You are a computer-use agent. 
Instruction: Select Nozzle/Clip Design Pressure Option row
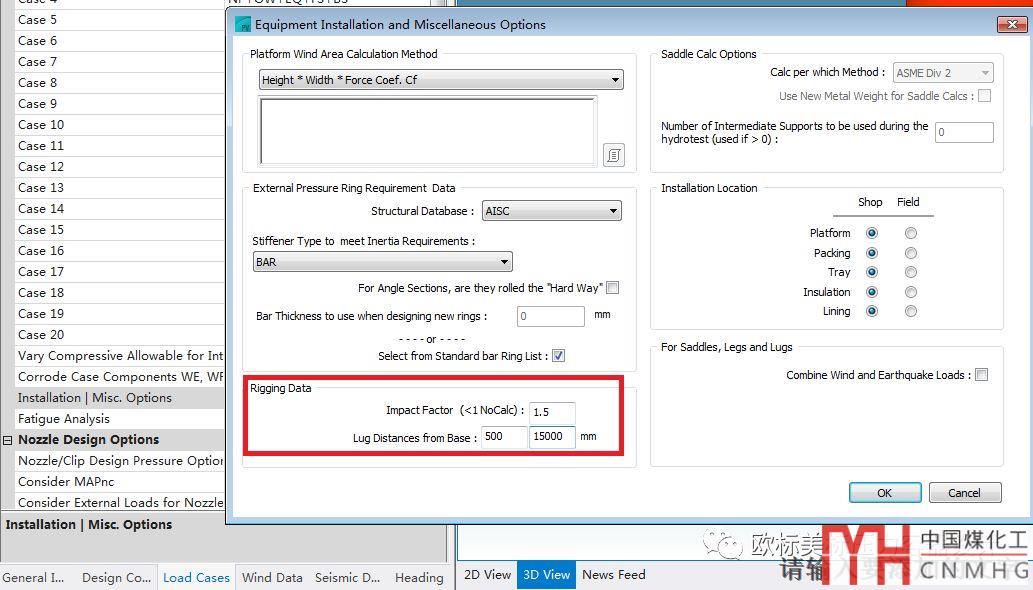(119, 461)
